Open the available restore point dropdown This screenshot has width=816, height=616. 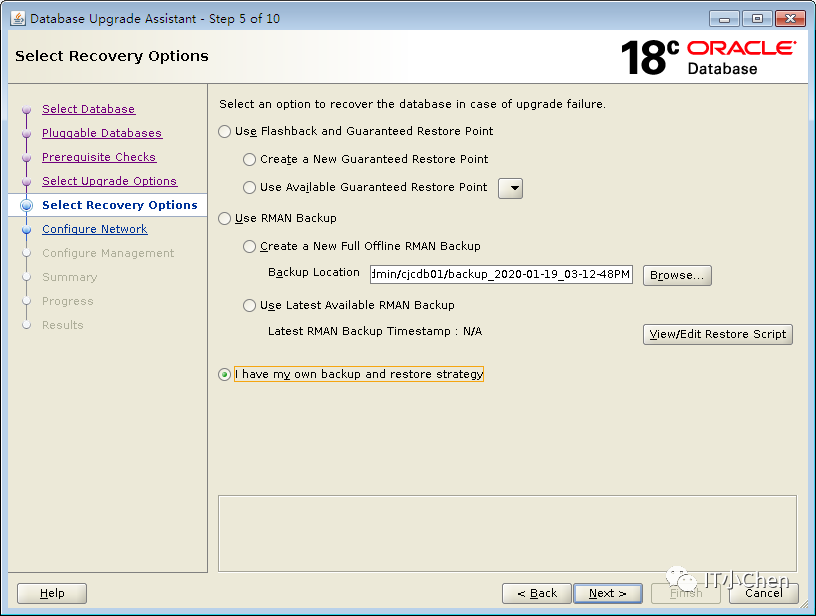coord(511,188)
